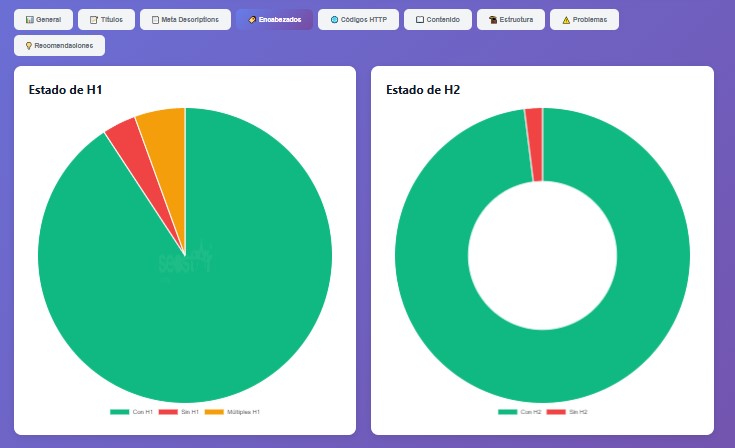The height and width of the screenshot is (448, 735).
Task: Click the screen icon on Contenido tab
Action: click(420, 20)
